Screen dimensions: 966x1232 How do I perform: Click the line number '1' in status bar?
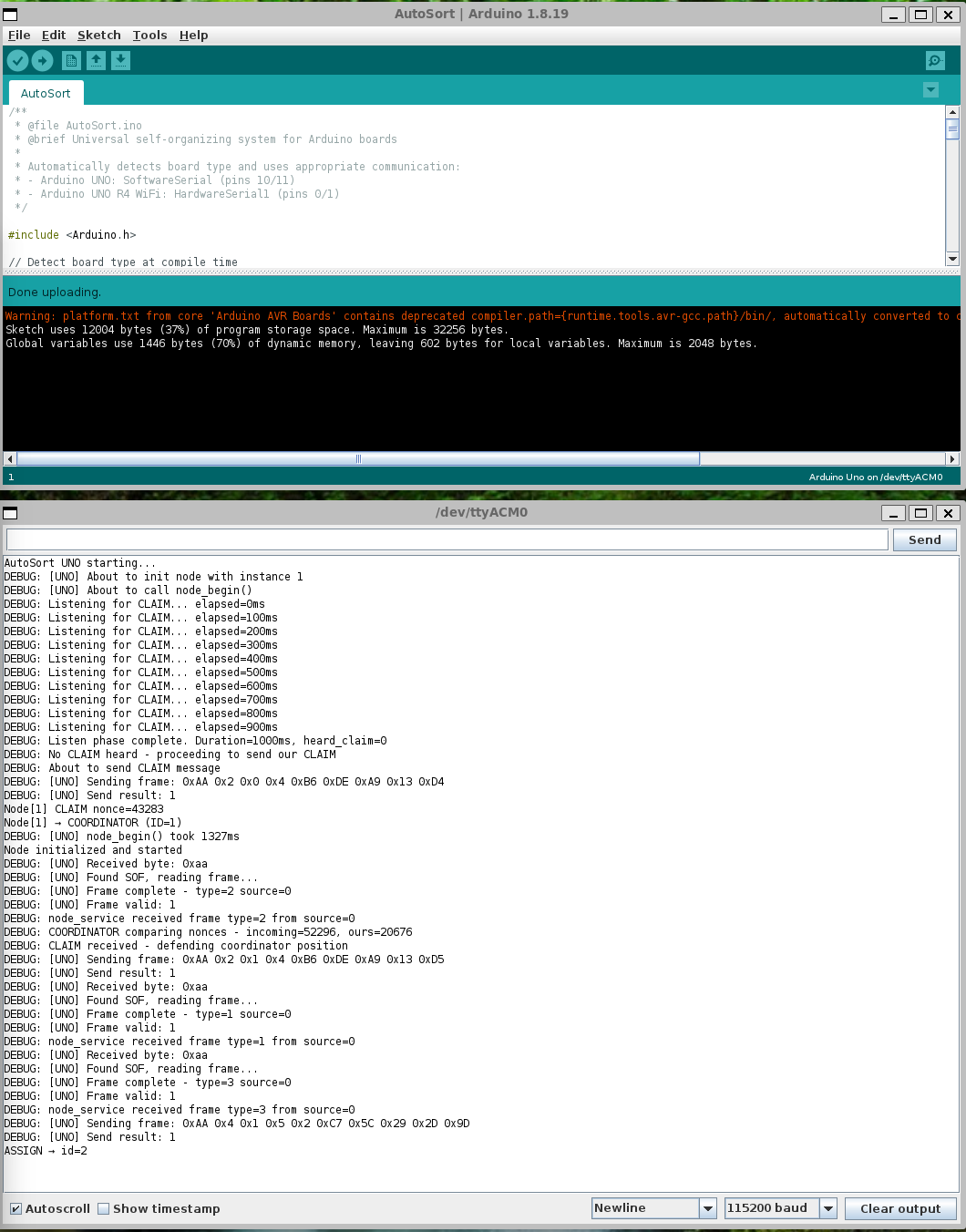(11, 477)
